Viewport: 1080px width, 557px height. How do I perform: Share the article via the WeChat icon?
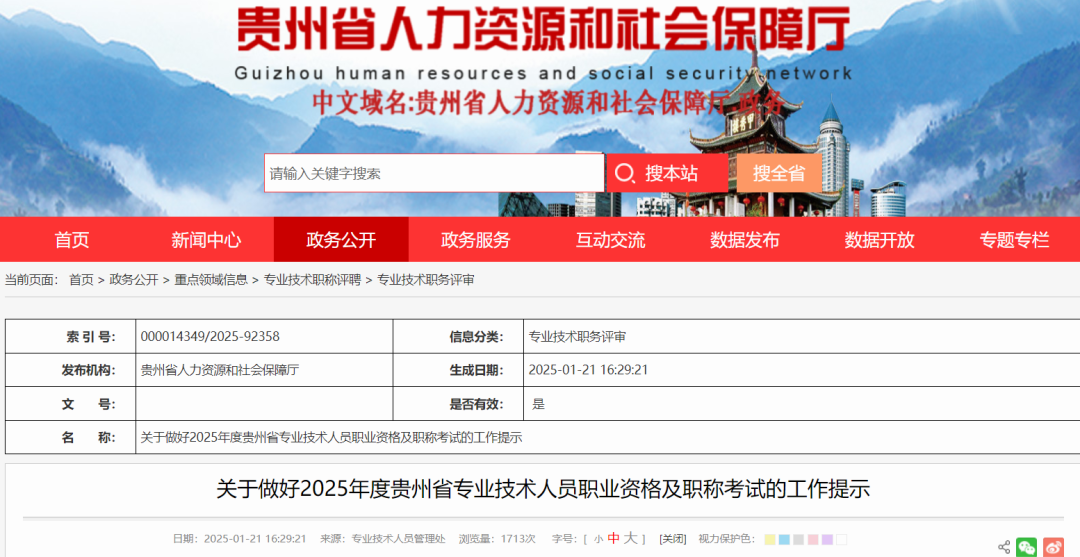click(x=1026, y=547)
